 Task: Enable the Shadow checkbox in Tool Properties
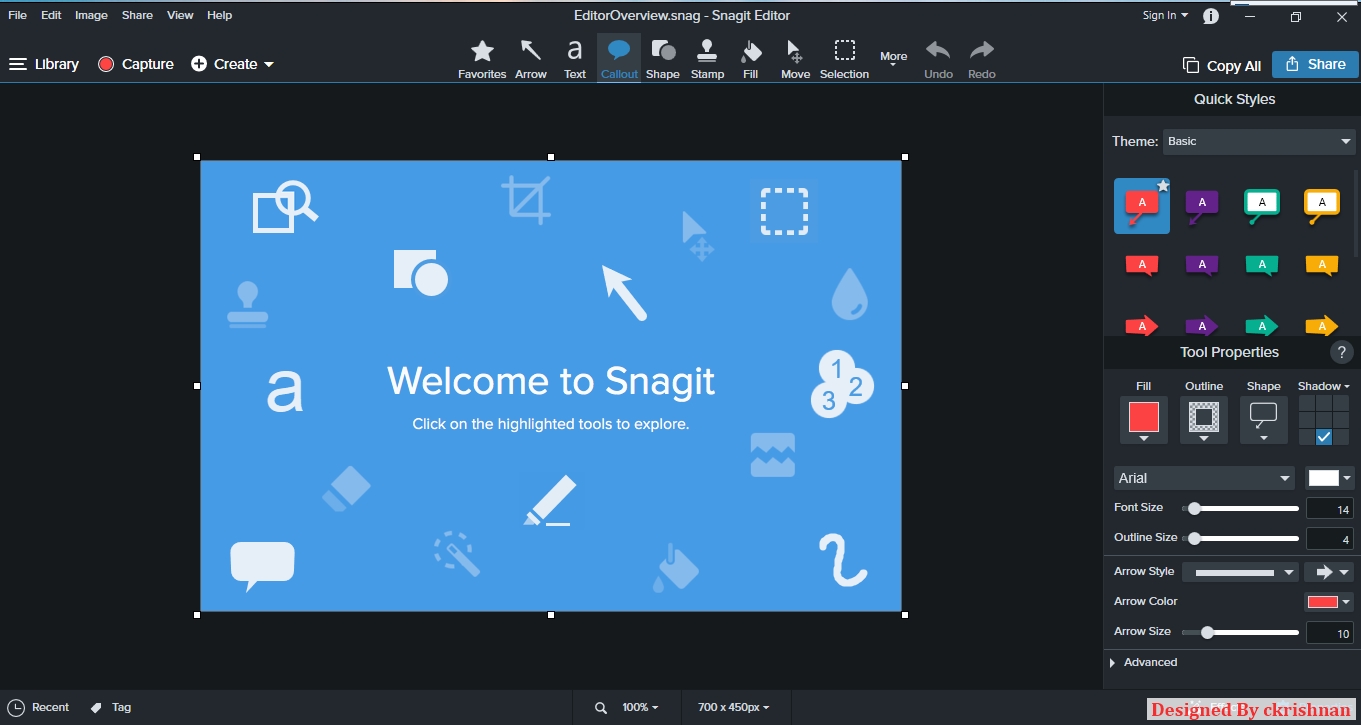click(1325, 435)
